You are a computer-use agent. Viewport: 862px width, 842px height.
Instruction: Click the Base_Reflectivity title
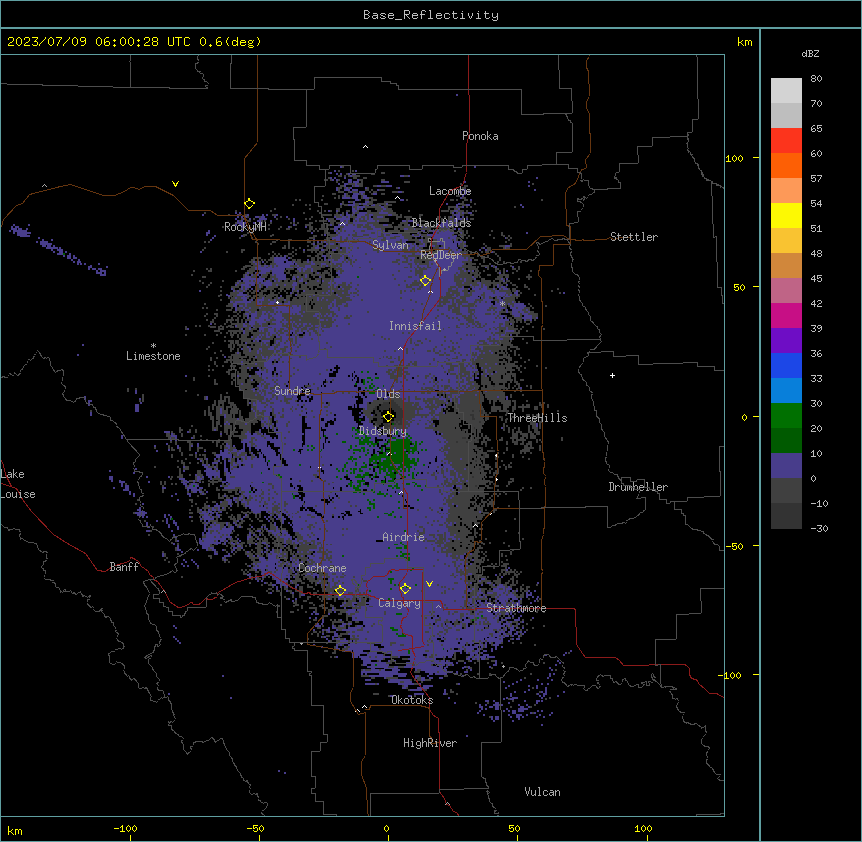431,15
